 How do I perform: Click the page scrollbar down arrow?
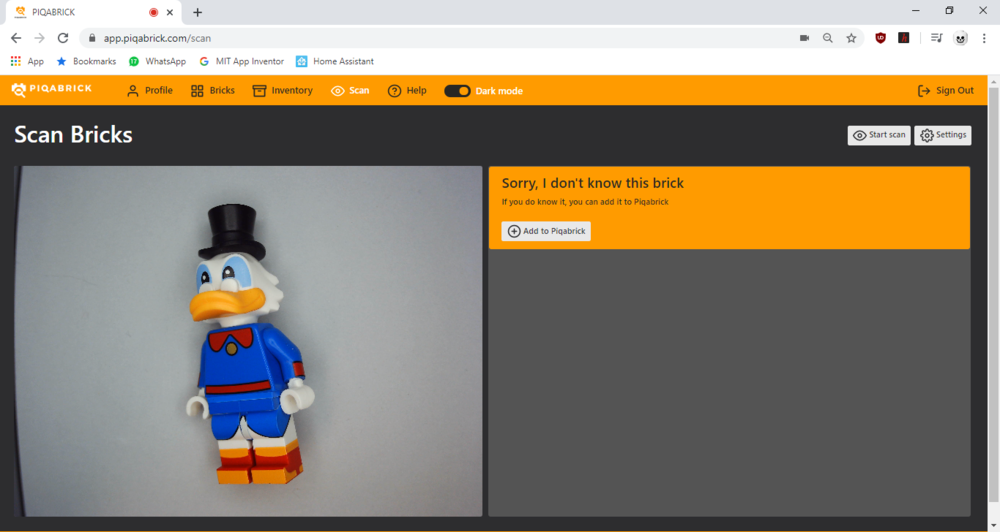click(994, 526)
